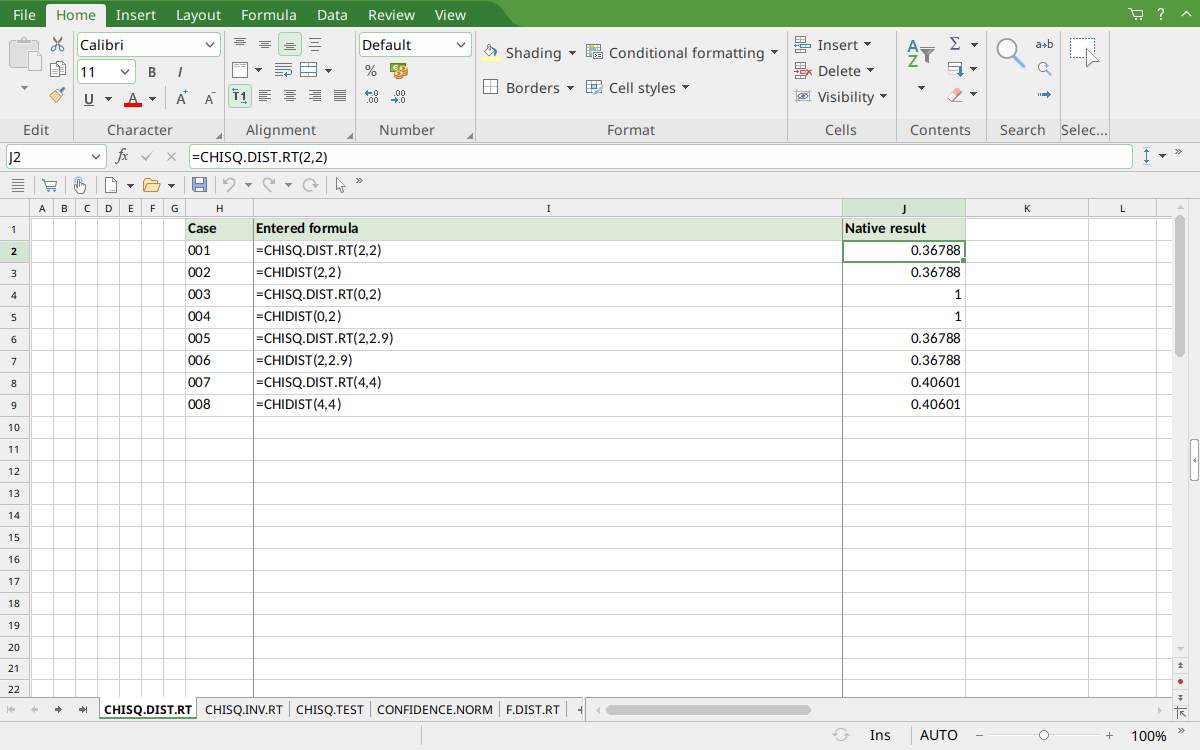Viewport: 1200px width, 750px height.
Task: Click the Select all dotted rectangle icon
Action: (x=1084, y=52)
